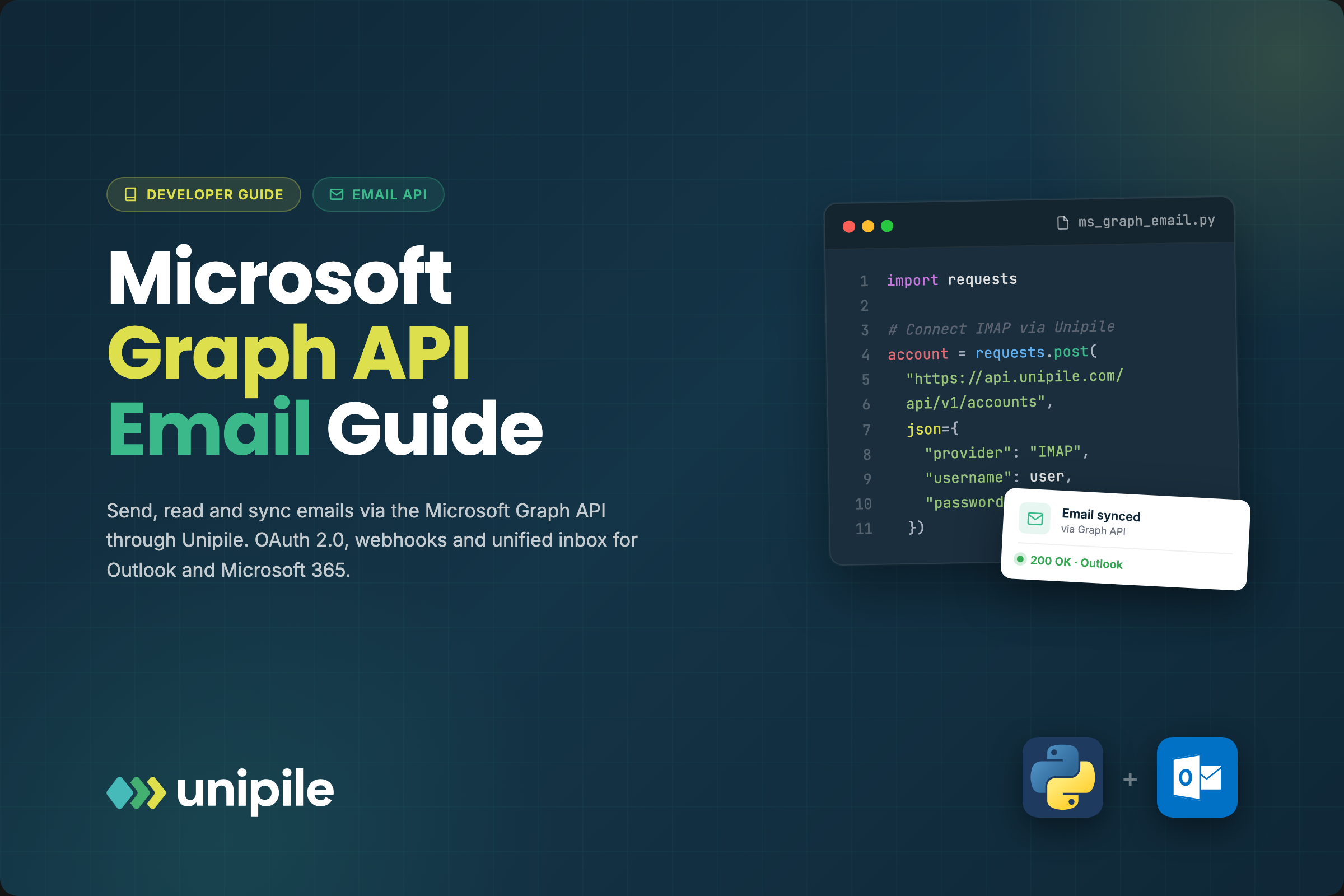Click the 'Send, read and sync emails' description paragraph
The image size is (1344, 896).
point(371,540)
